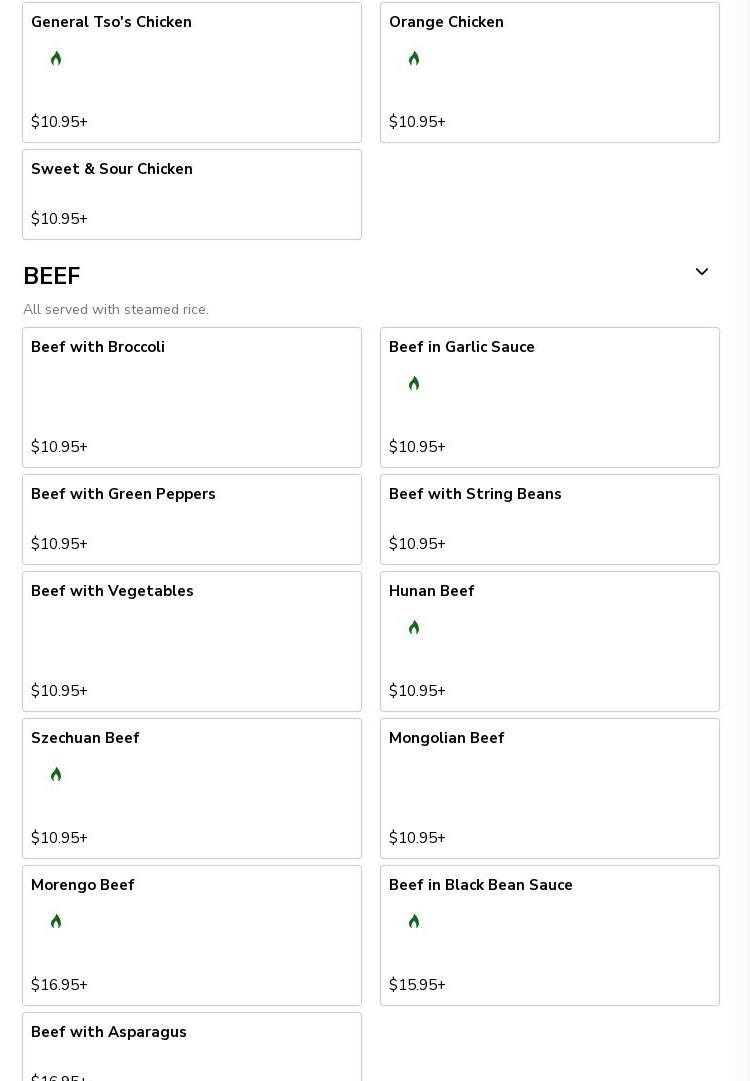Click the Morengo Beef spicy flame icon

click(x=56, y=922)
